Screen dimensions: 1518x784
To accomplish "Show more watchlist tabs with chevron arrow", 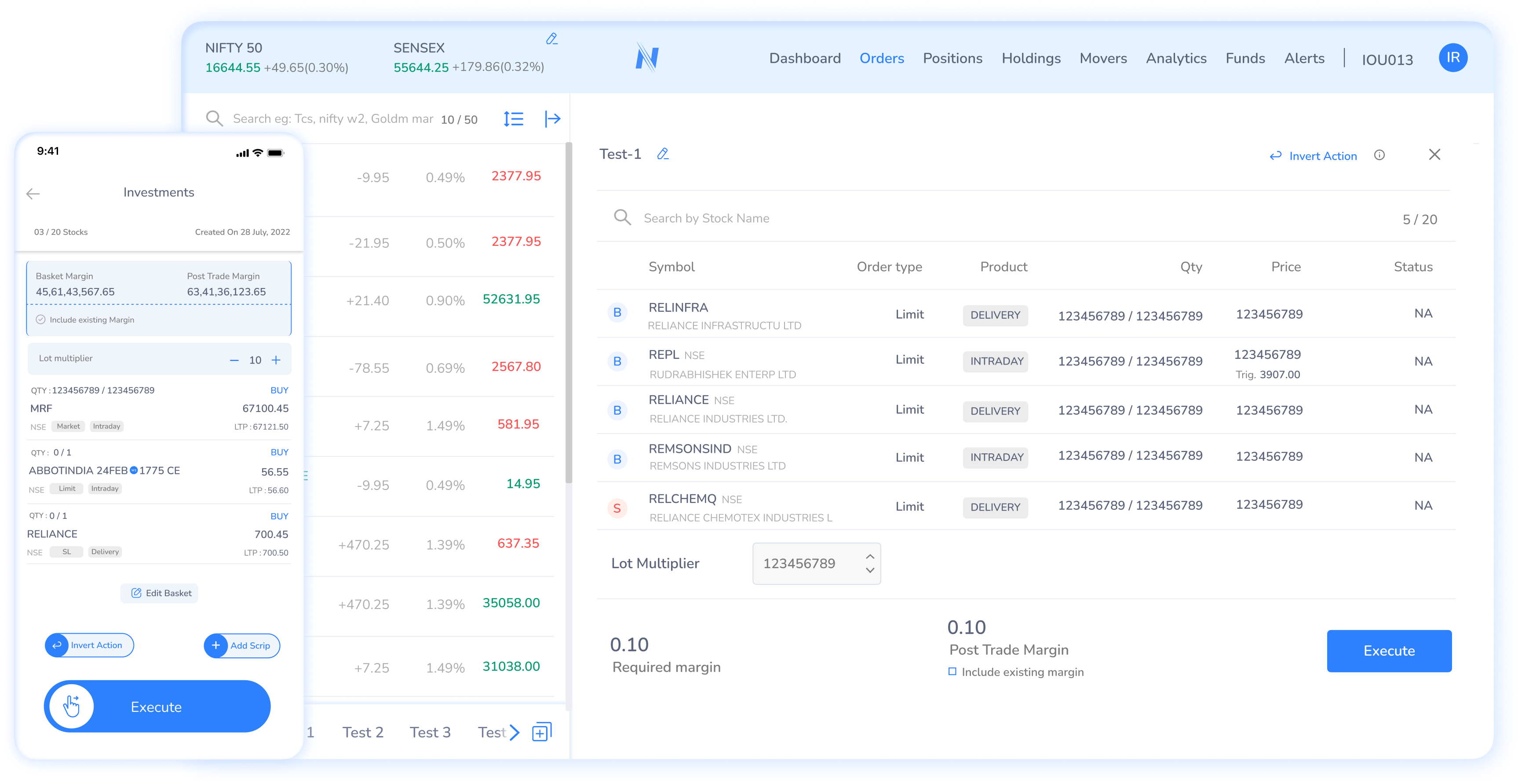I will [515, 732].
